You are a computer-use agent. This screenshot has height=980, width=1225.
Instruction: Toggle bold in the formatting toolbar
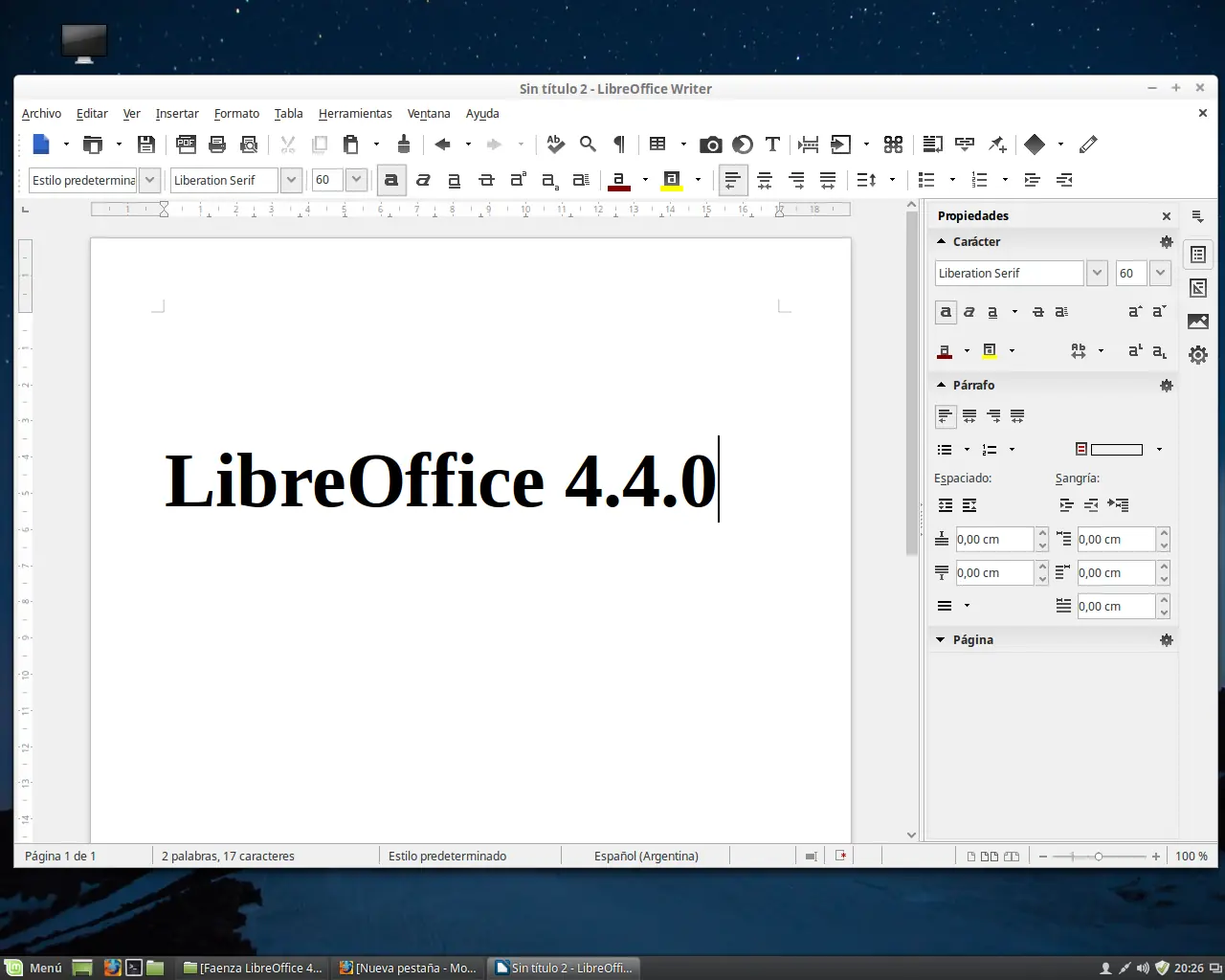[x=391, y=180]
